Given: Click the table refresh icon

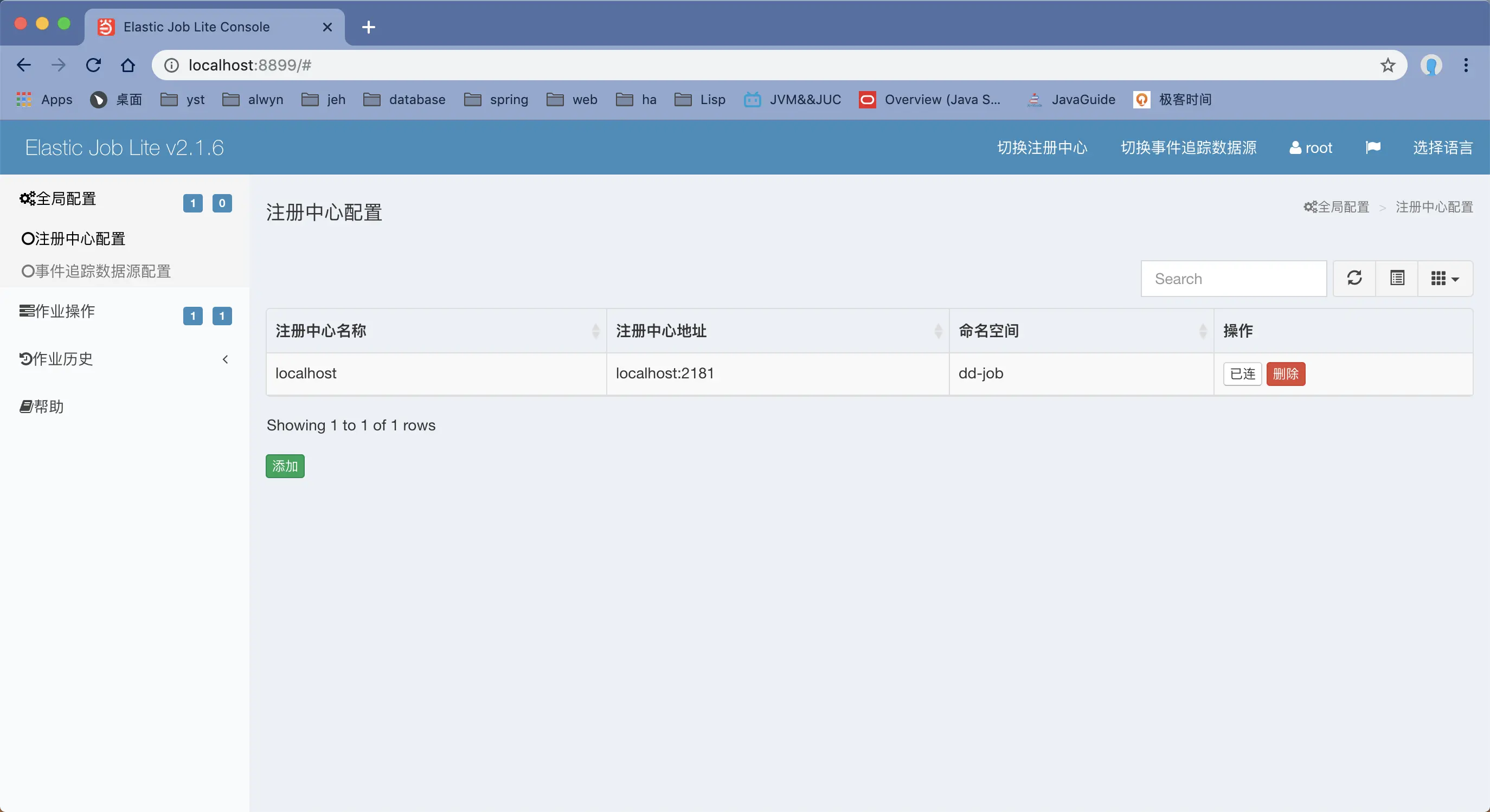Looking at the screenshot, I should click(1354, 278).
